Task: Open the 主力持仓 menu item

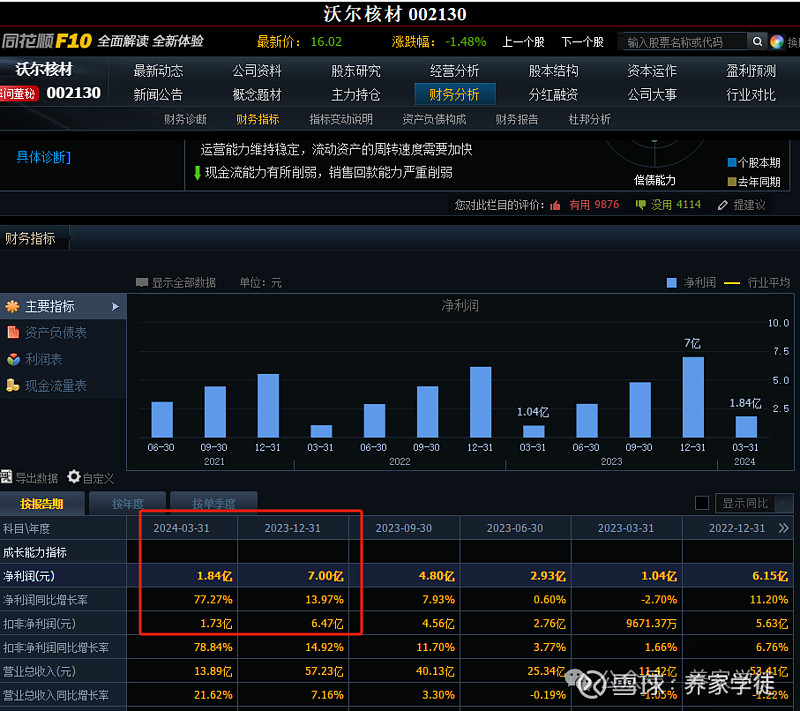Action: point(356,94)
